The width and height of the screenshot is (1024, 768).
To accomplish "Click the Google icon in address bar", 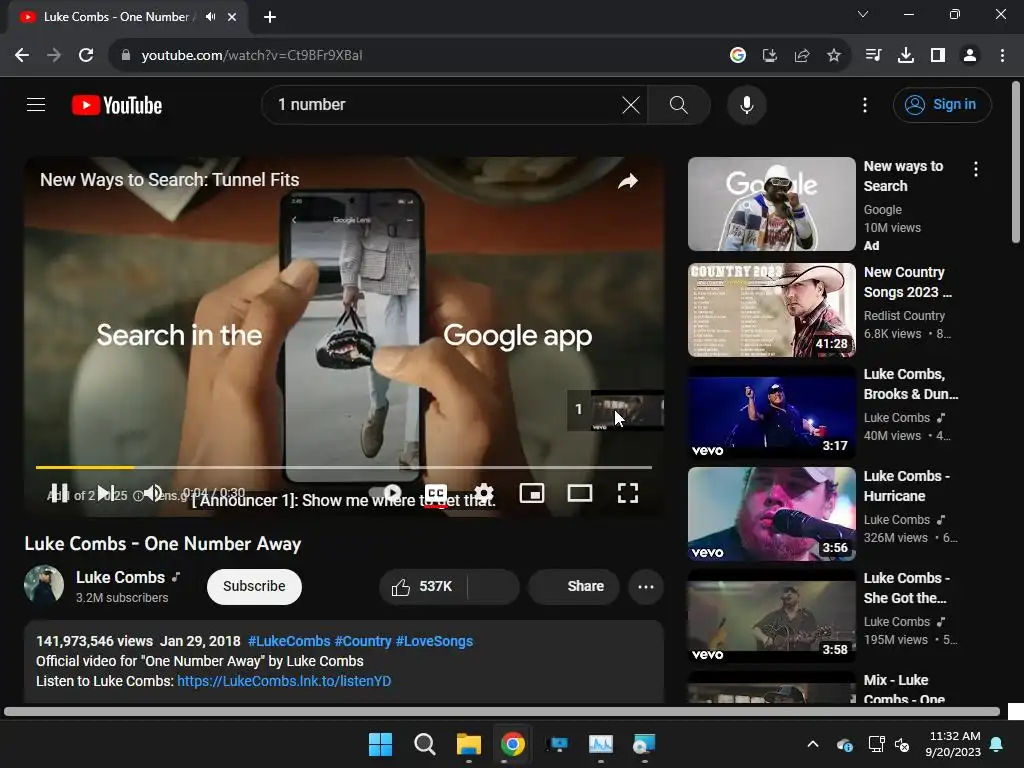I will pyautogui.click(x=738, y=56).
